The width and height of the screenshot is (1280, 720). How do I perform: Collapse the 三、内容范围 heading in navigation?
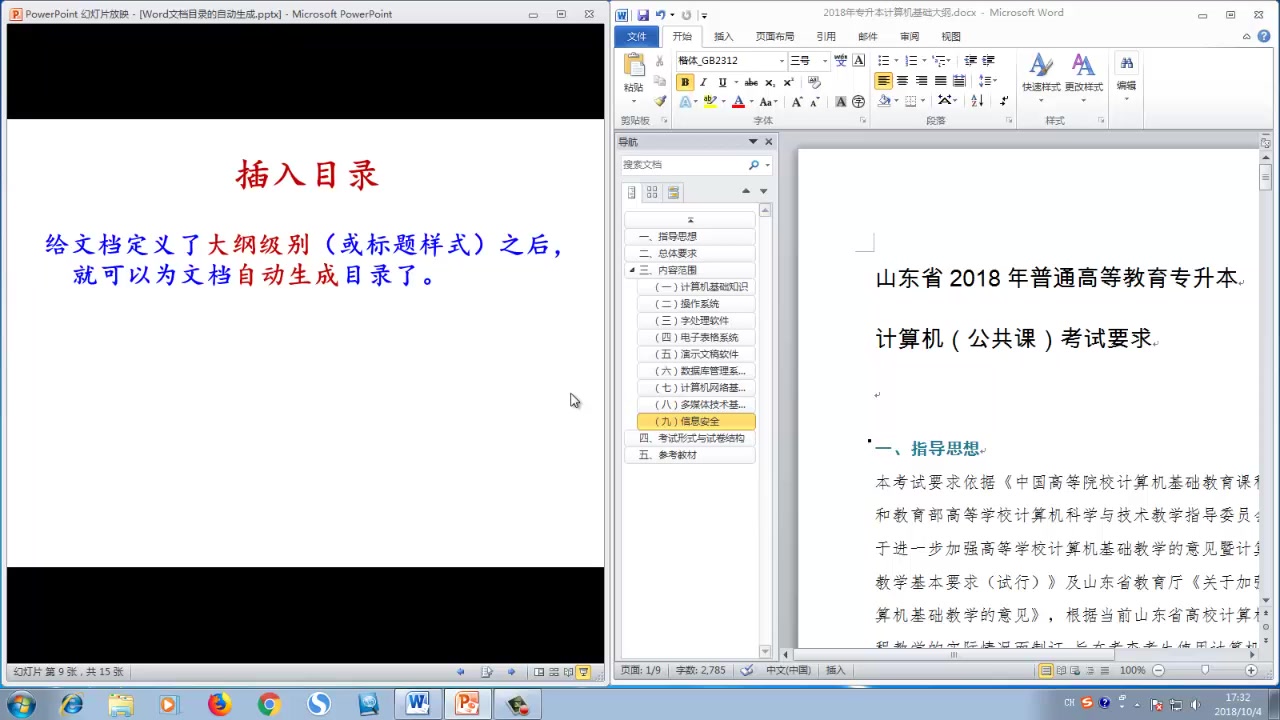pyautogui.click(x=632, y=270)
